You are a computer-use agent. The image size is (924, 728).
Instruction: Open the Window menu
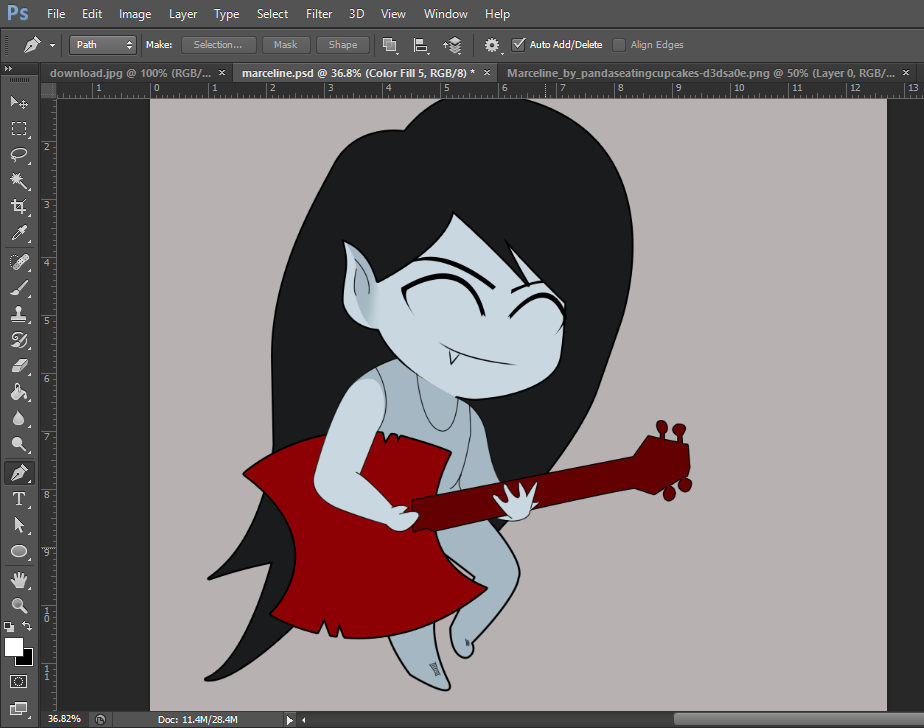446,14
